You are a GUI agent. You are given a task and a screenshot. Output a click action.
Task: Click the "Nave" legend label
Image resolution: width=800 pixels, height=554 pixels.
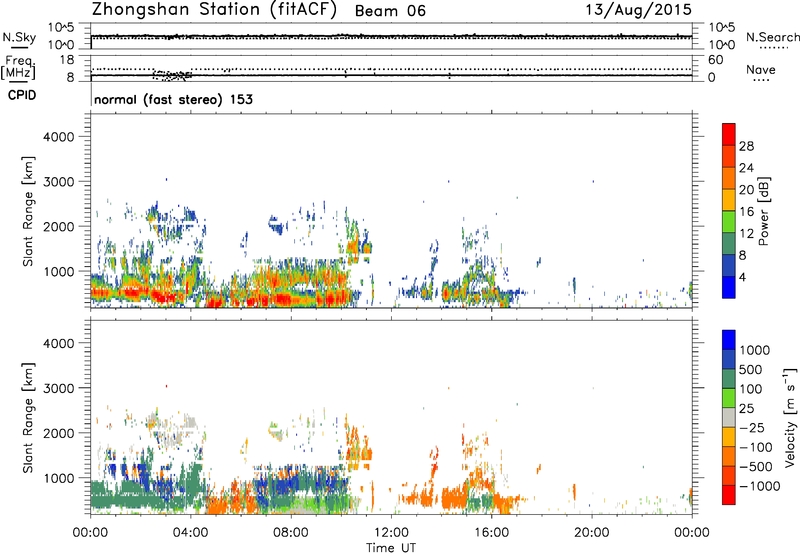[x=761, y=69]
